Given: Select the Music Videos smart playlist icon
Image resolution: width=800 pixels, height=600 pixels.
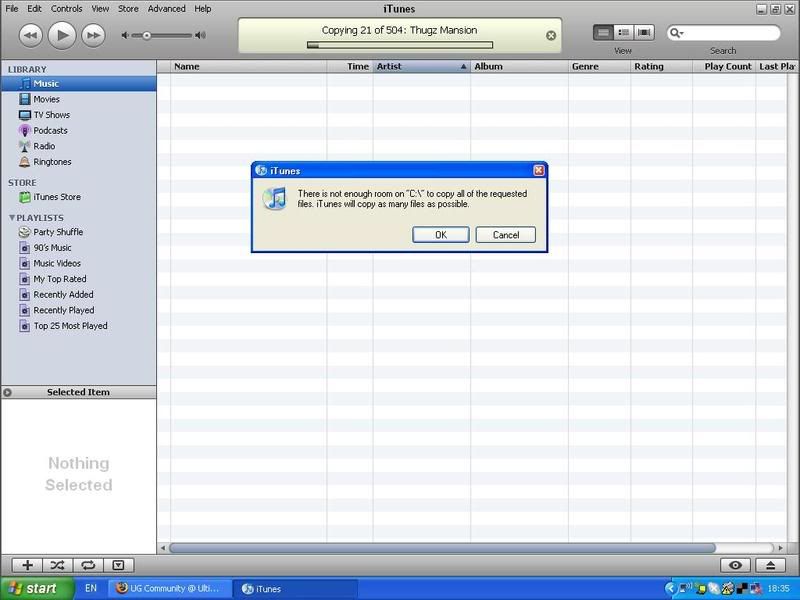Looking at the screenshot, I should pyautogui.click(x=24, y=263).
